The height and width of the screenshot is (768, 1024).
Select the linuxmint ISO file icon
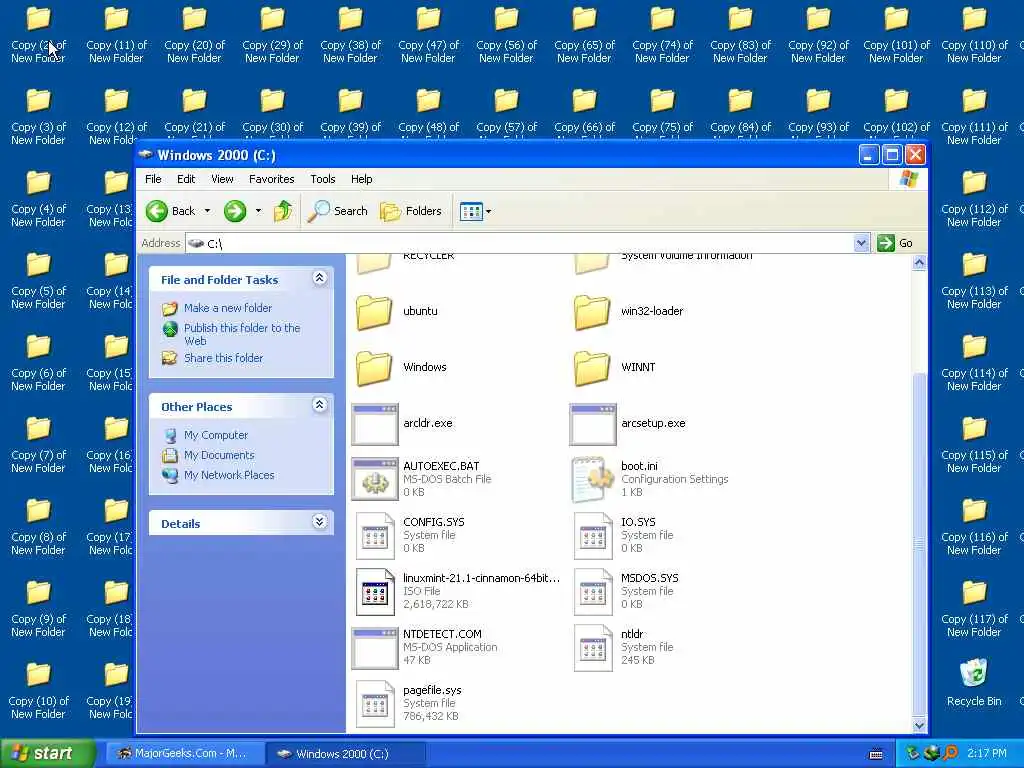tap(375, 592)
